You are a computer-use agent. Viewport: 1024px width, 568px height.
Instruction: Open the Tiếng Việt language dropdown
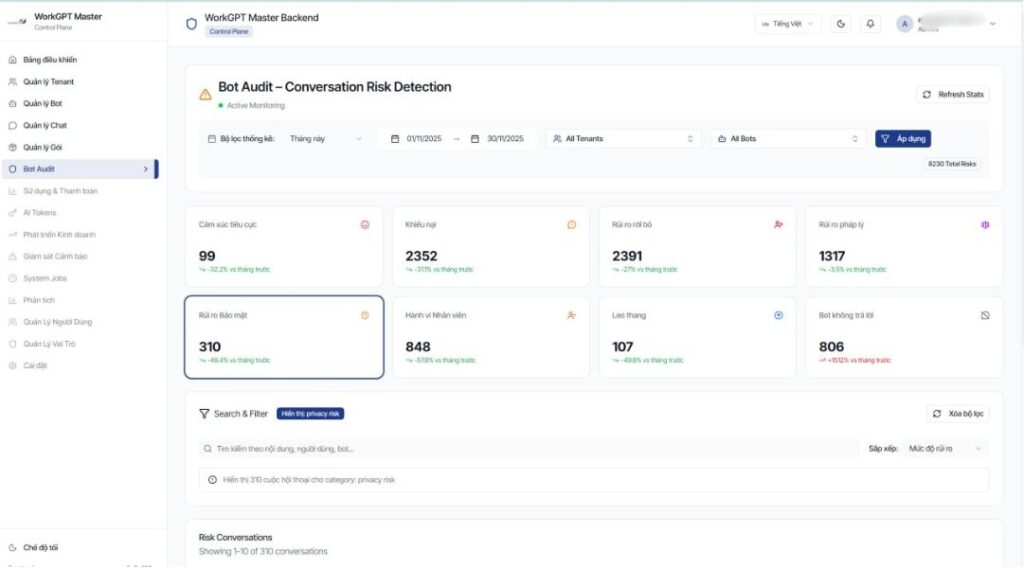click(x=787, y=24)
